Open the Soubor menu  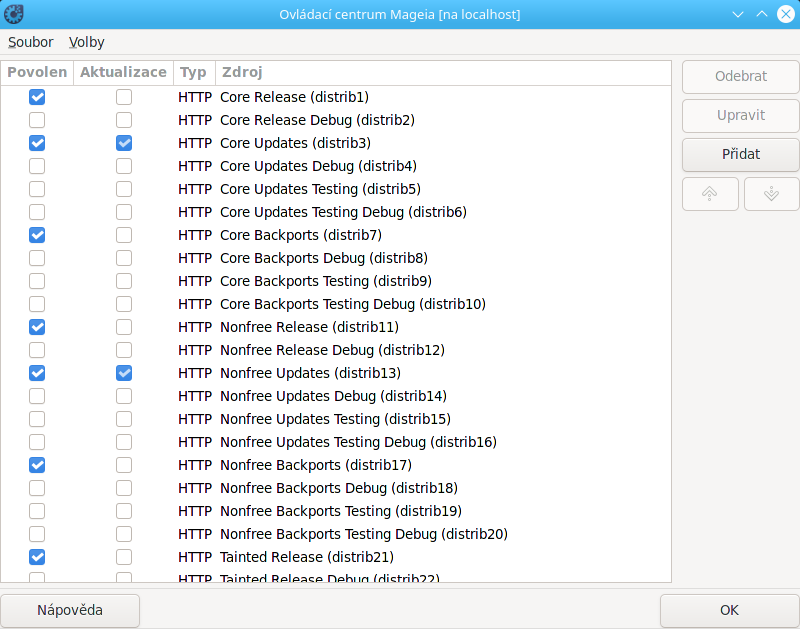pyautogui.click(x=31, y=42)
